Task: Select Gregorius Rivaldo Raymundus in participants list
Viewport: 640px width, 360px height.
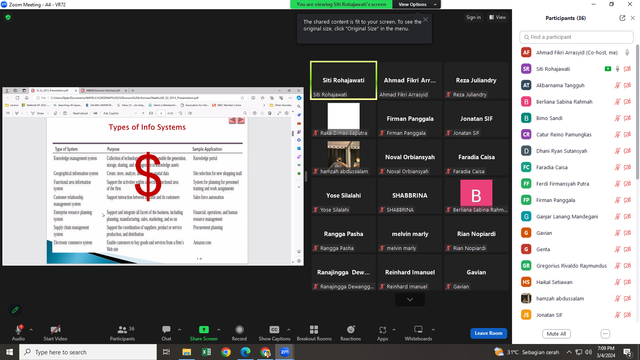Action: [x=576, y=266]
